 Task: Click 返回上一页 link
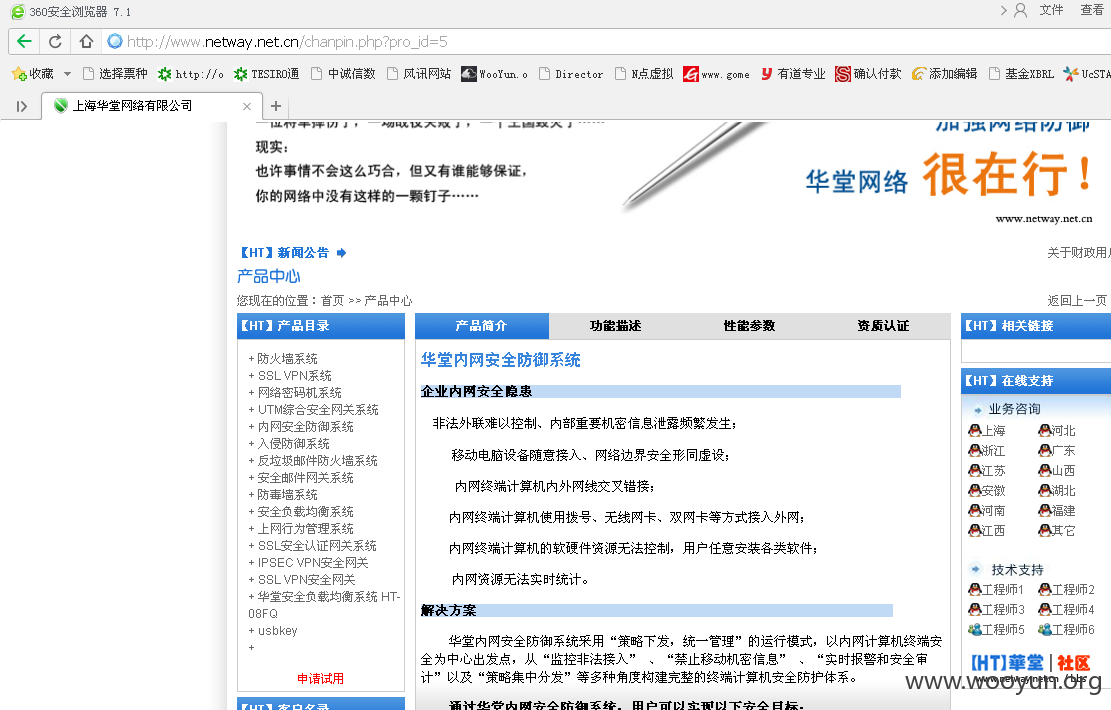tap(1077, 300)
